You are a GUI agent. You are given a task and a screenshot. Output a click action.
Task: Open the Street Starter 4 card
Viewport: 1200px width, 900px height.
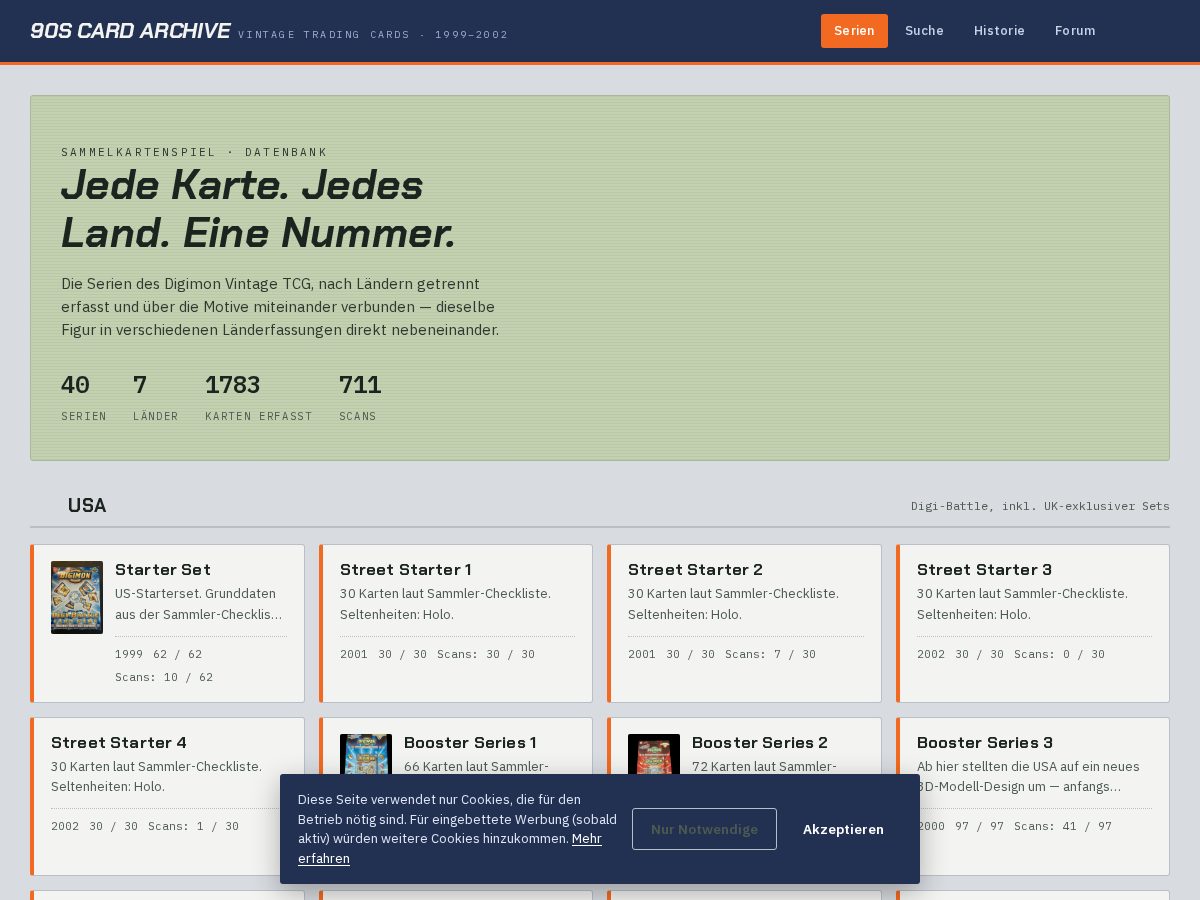pos(167,796)
